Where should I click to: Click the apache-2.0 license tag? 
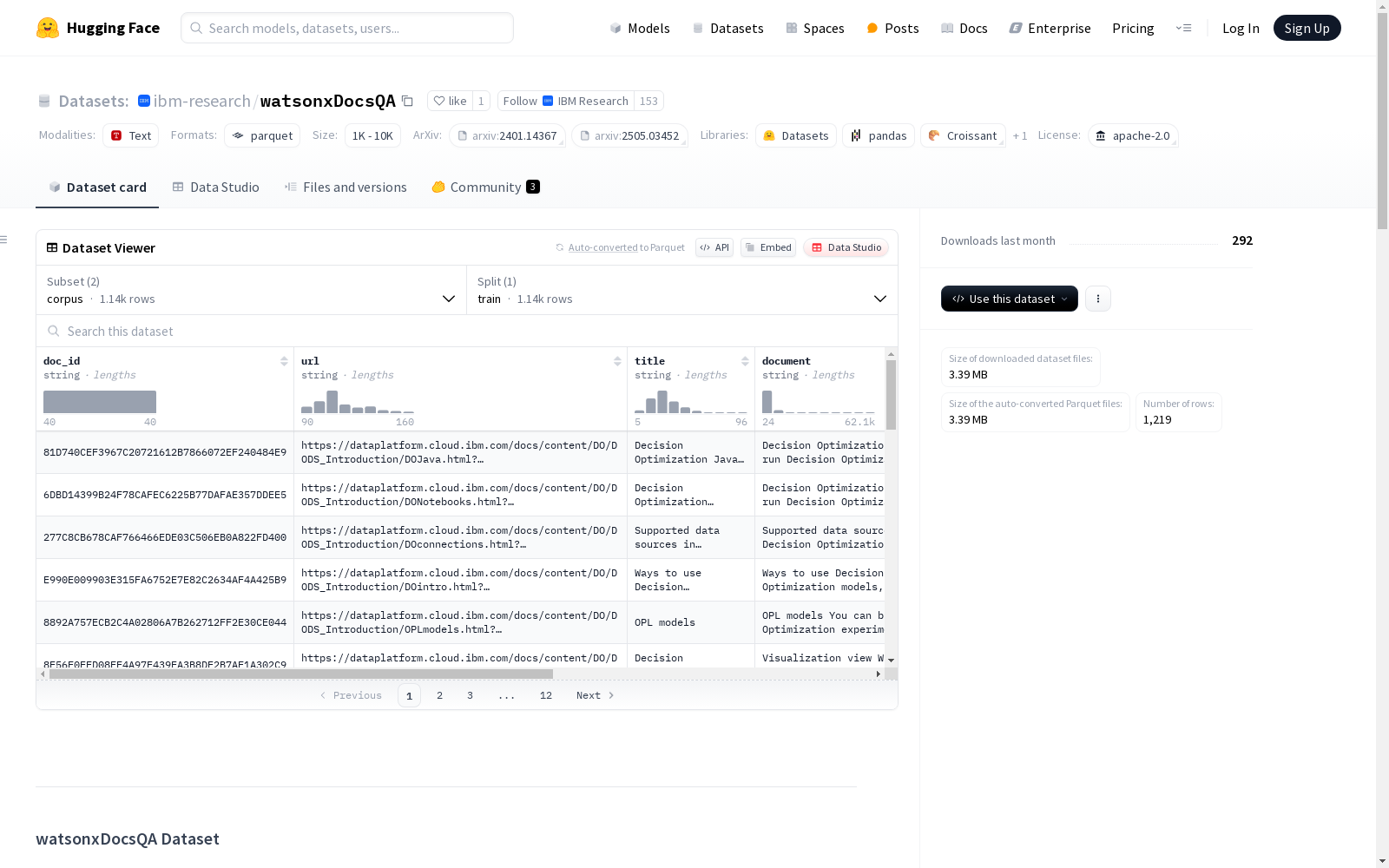click(x=1133, y=135)
